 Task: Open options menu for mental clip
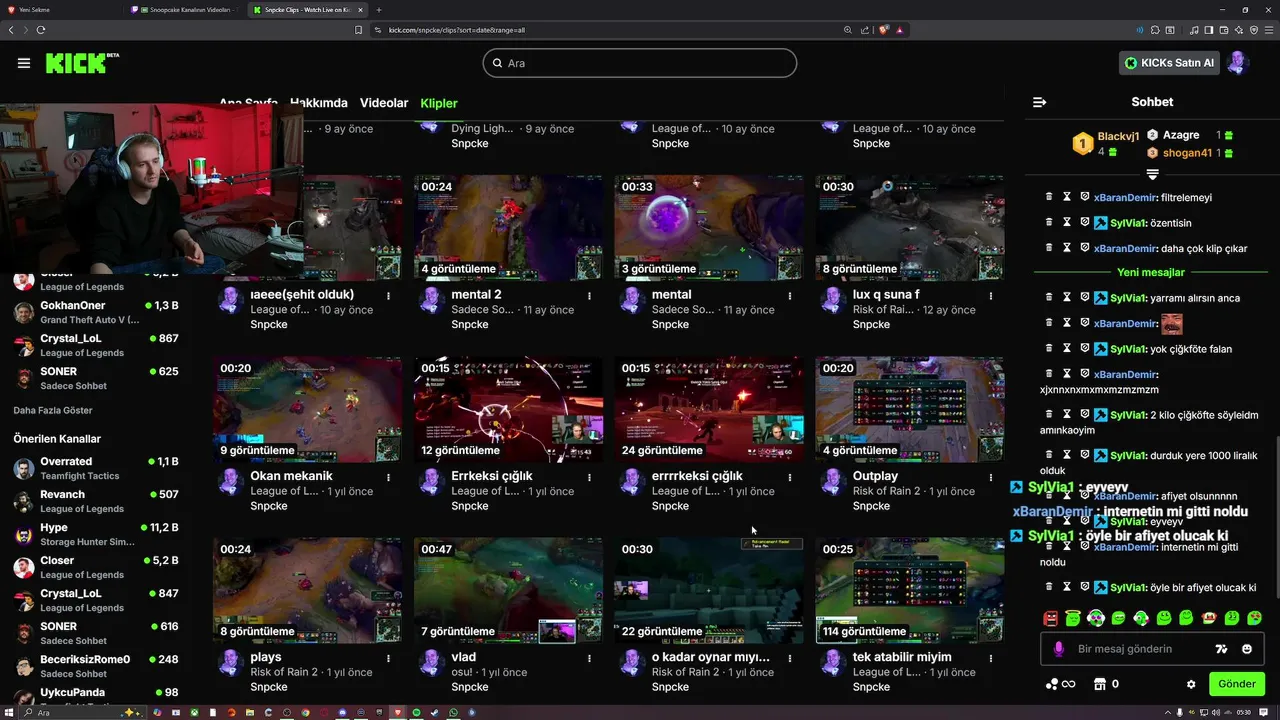790,296
